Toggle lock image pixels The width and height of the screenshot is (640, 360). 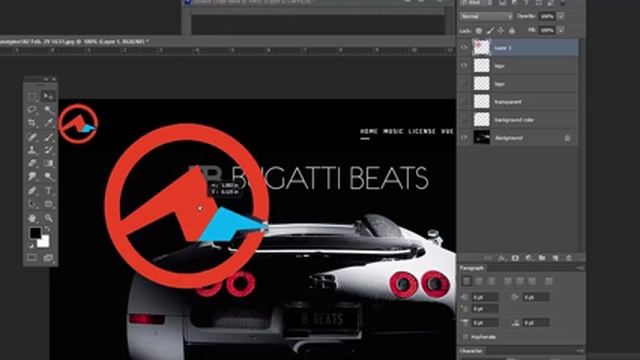pyautogui.click(x=490, y=31)
